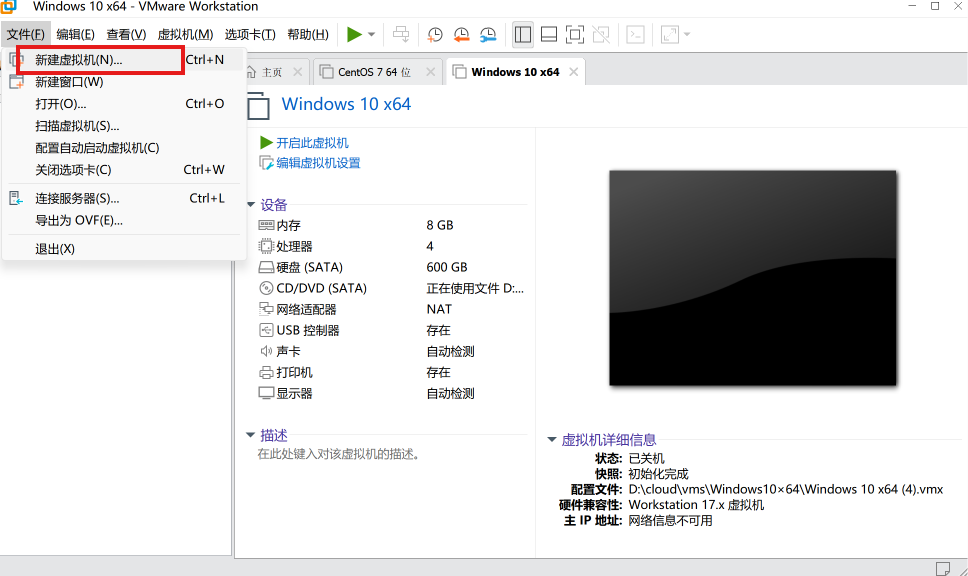Click the send Ctrl+Alt+Del toolbar icon
This screenshot has height=576, width=968.
click(x=401, y=35)
